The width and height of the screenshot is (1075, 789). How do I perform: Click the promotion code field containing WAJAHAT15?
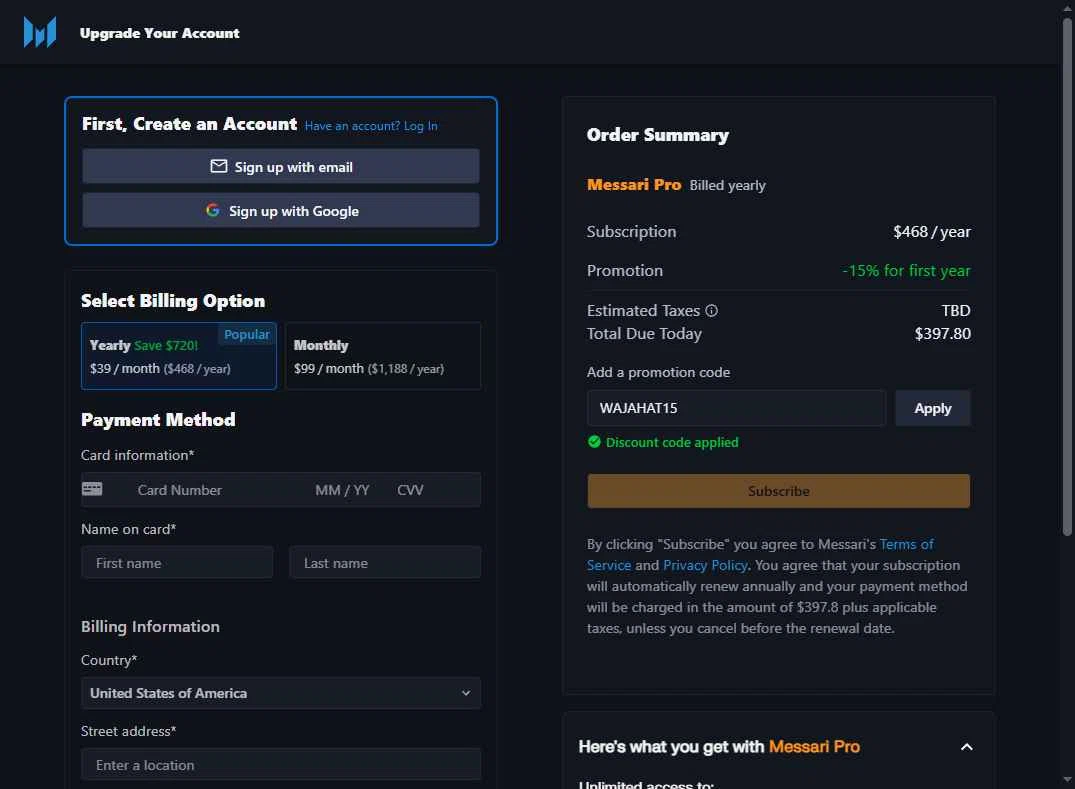pos(736,408)
